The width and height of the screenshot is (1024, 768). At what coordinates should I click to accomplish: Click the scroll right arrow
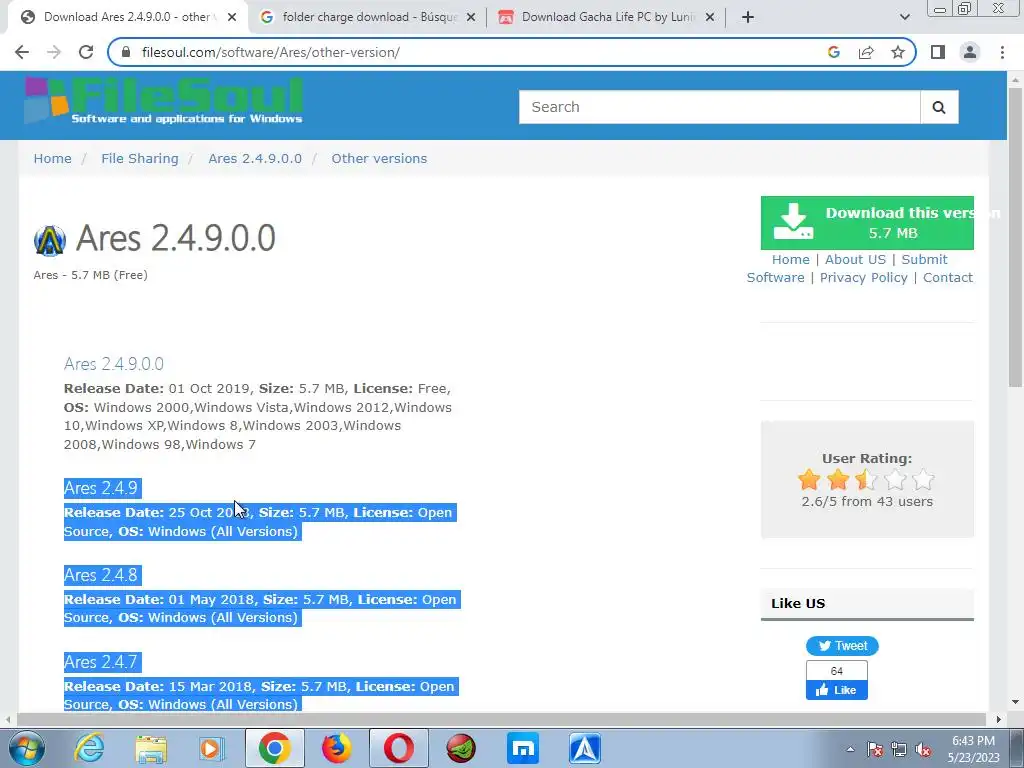click(998, 720)
